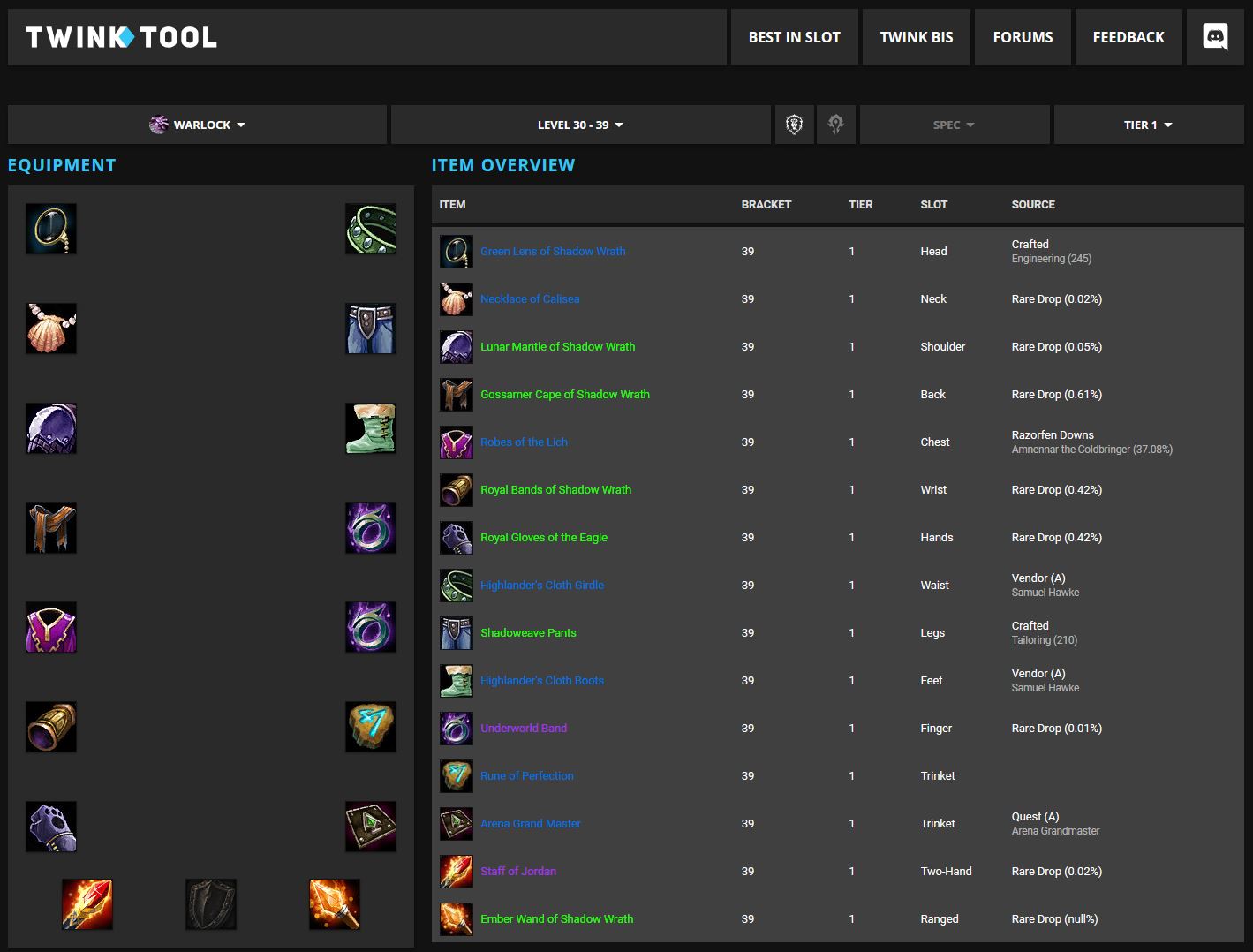Go to Best In Slot page

[x=795, y=37]
